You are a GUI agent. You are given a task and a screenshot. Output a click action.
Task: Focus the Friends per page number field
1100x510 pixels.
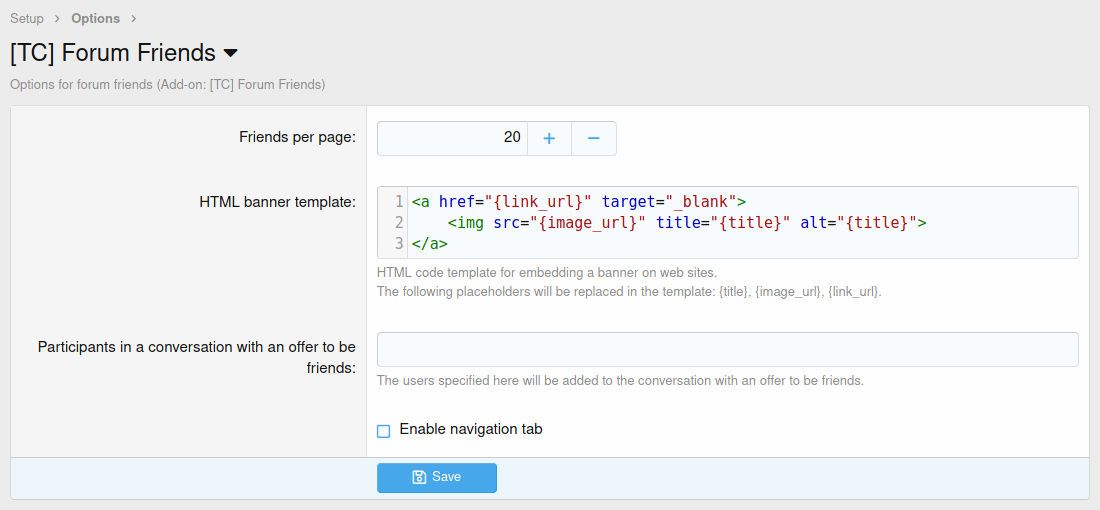(x=452, y=138)
